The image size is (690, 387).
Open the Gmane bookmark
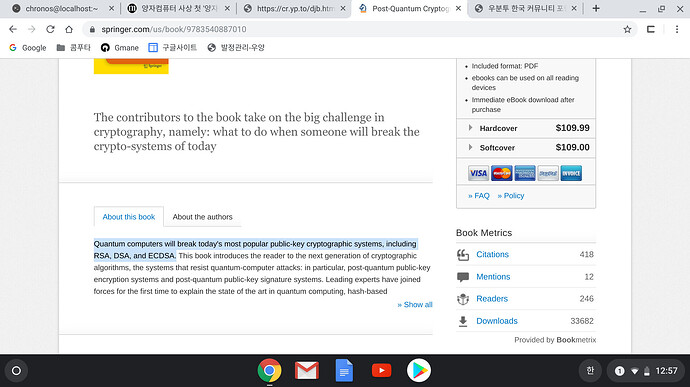[x=120, y=48]
